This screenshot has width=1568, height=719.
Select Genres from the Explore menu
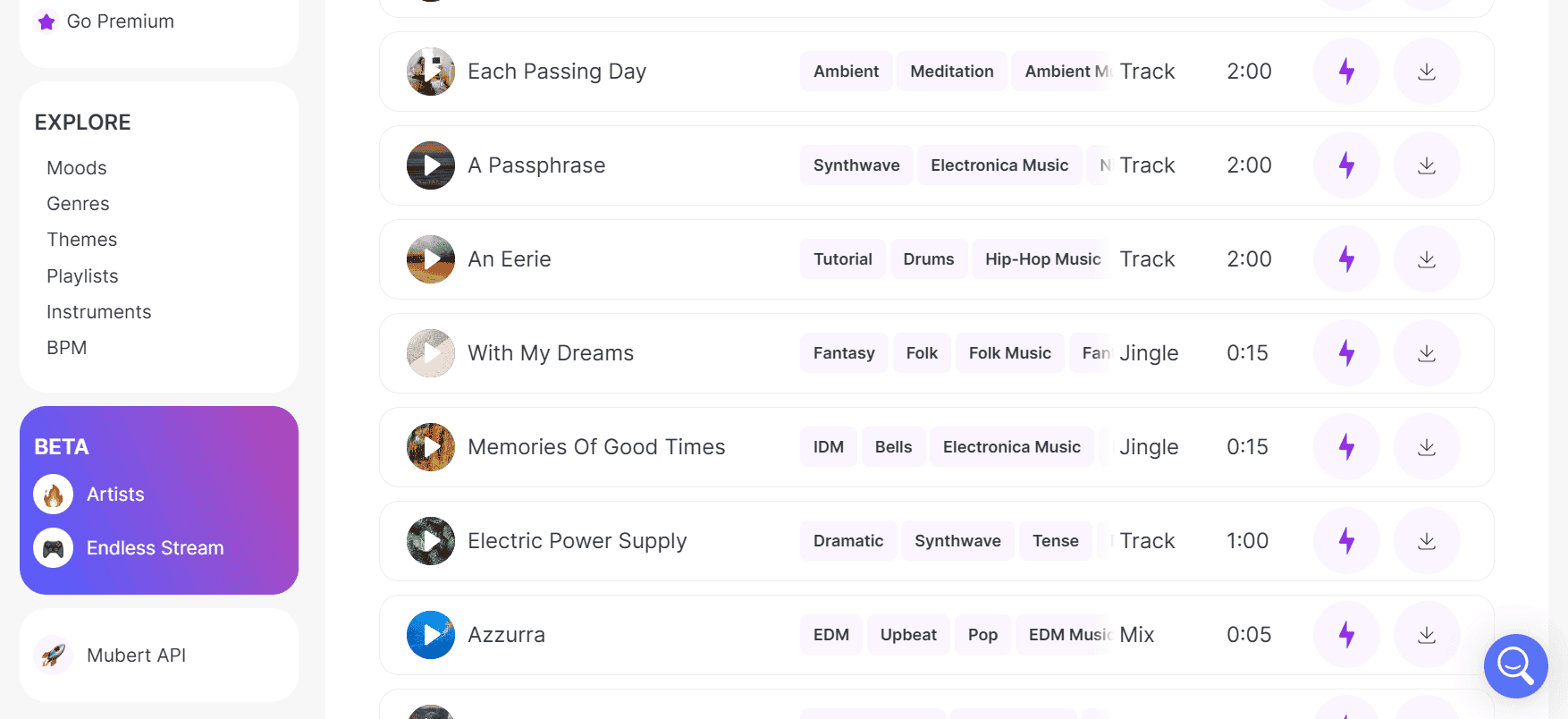point(78,204)
